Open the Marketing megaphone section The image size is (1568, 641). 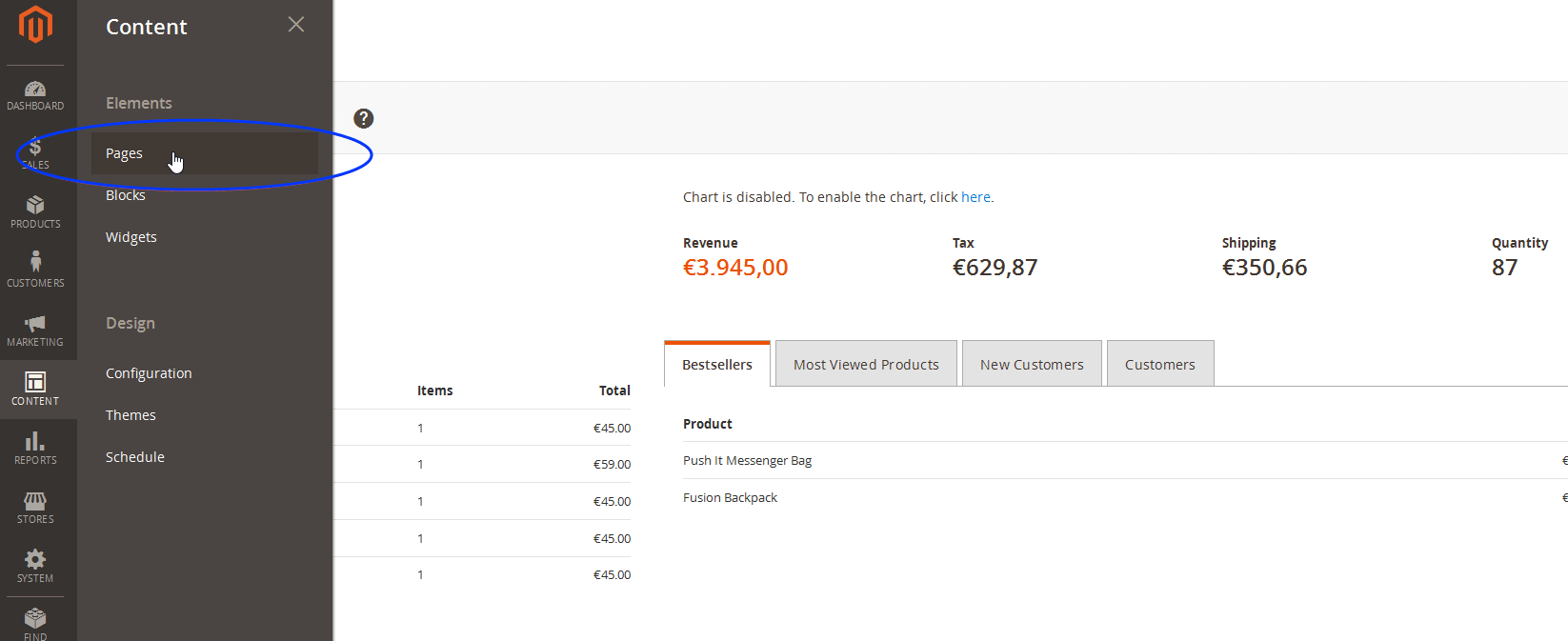click(x=35, y=331)
